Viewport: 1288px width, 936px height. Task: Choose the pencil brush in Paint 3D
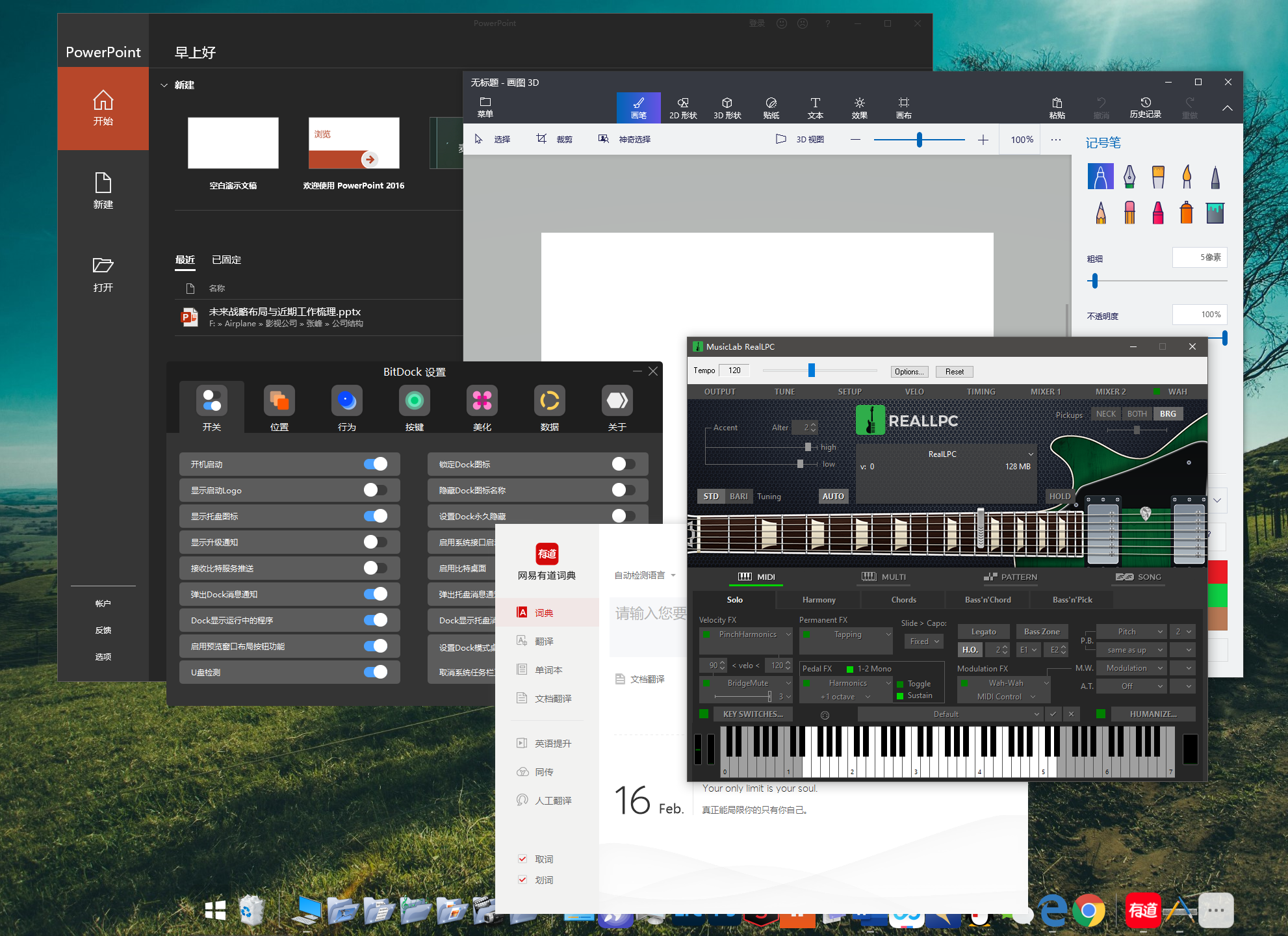(x=1101, y=213)
